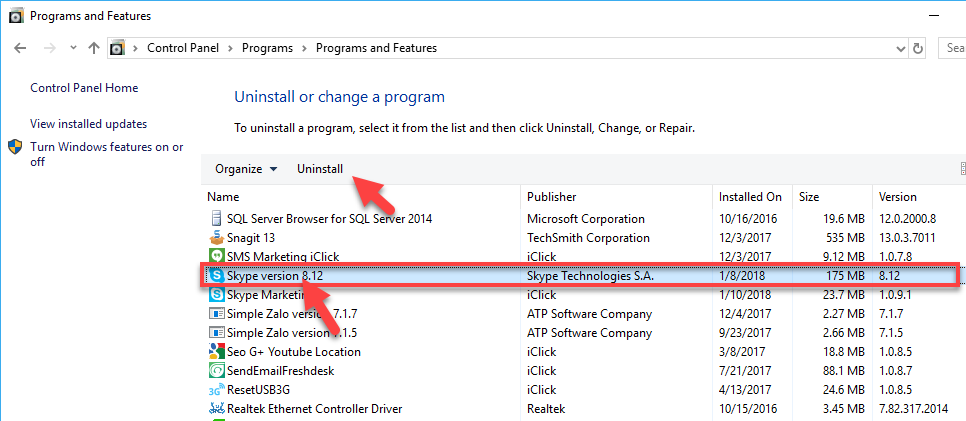This screenshot has width=966, height=421.
Task: Open View installed updates
Action: pyautogui.click(x=89, y=124)
